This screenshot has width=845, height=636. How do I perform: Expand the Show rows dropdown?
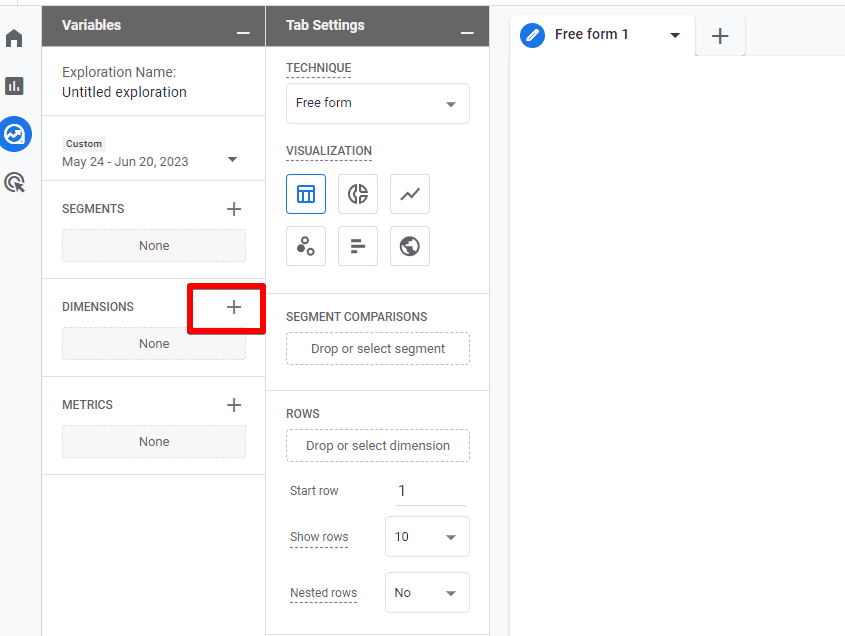point(427,537)
